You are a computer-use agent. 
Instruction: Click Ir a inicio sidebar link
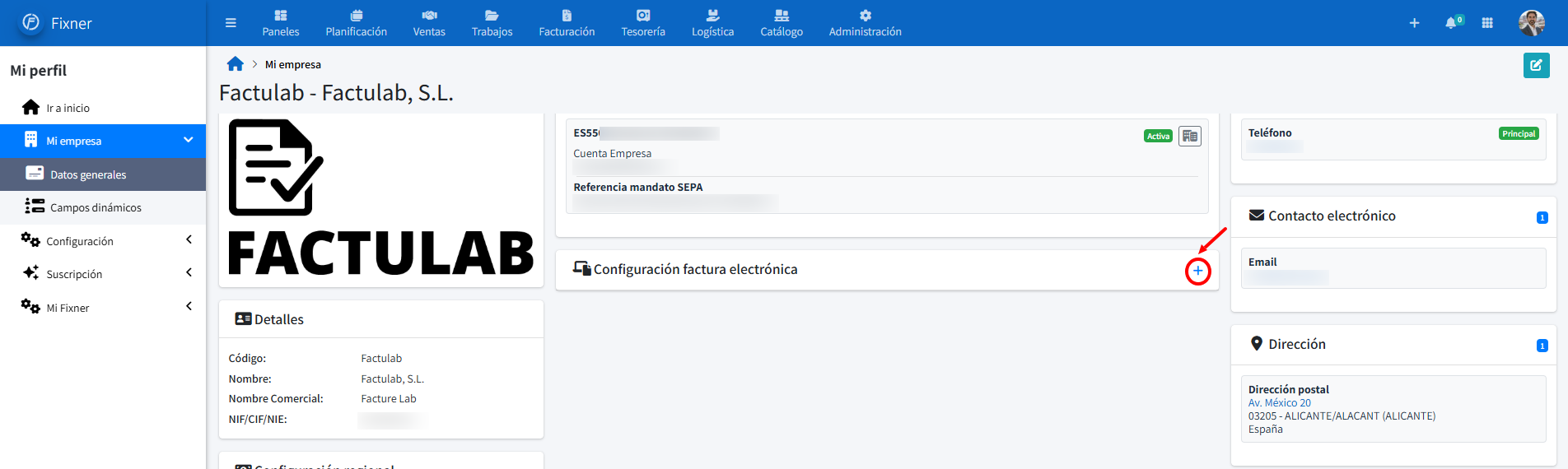click(x=68, y=108)
